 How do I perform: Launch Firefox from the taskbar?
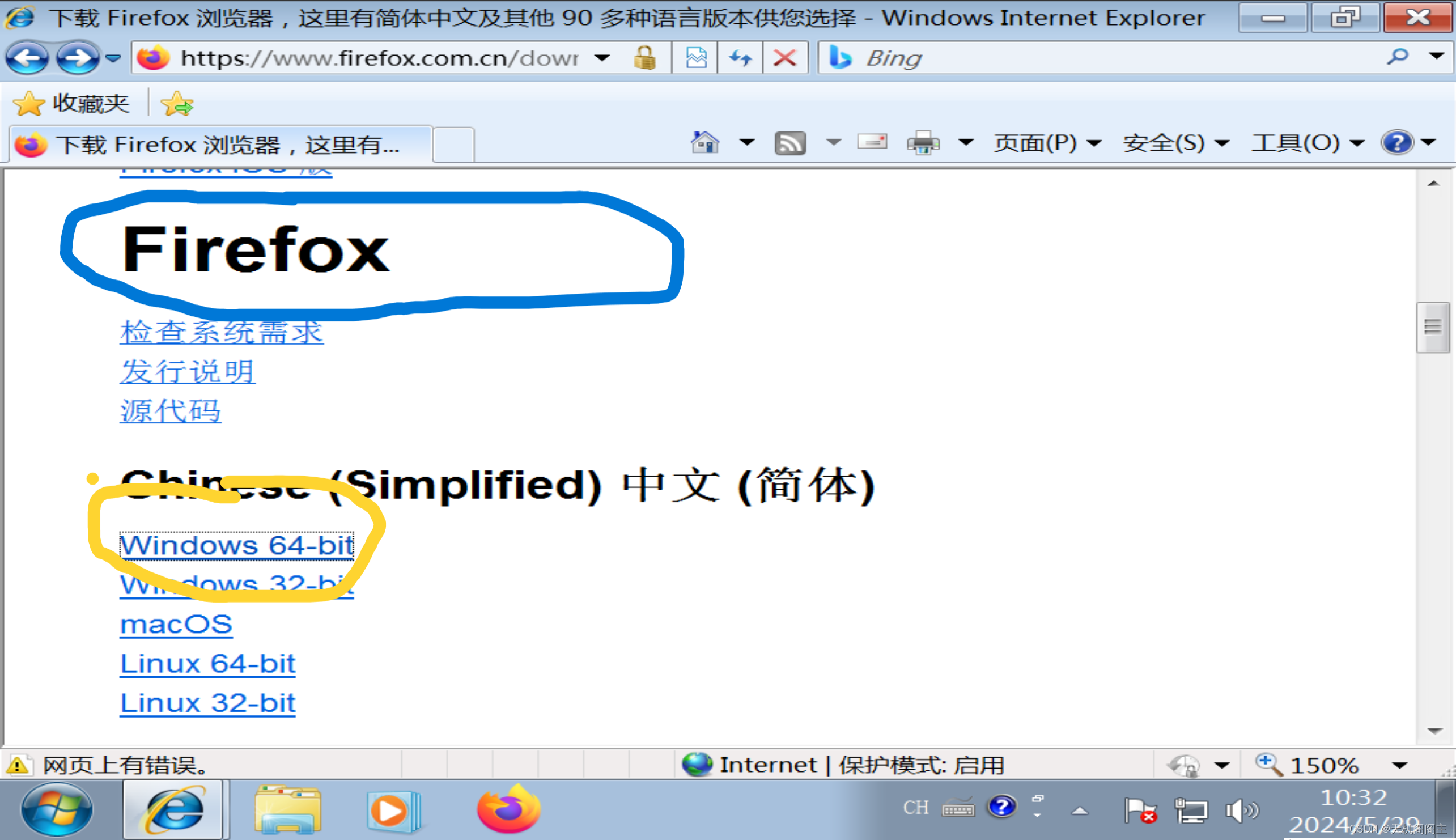[508, 809]
